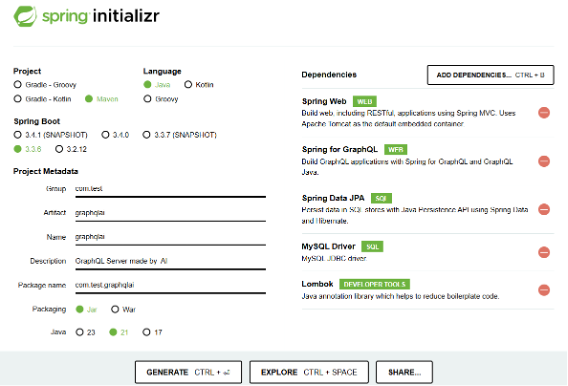Select Spring Boot 3.4.1 (SNAPSHOT)
568x386 pixels.
pyautogui.click(x=50, y=135)
